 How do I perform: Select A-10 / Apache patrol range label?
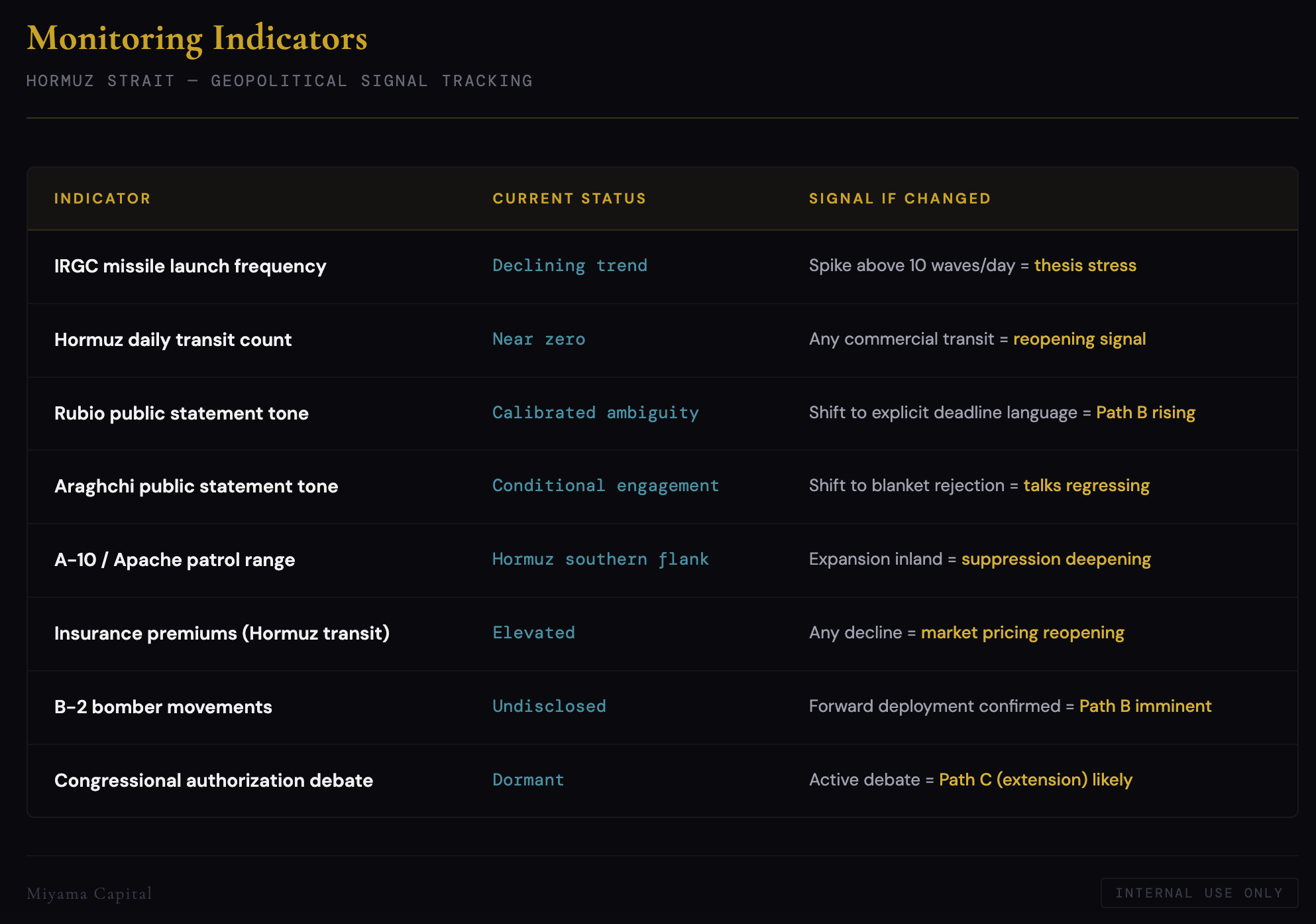point(174,560)
